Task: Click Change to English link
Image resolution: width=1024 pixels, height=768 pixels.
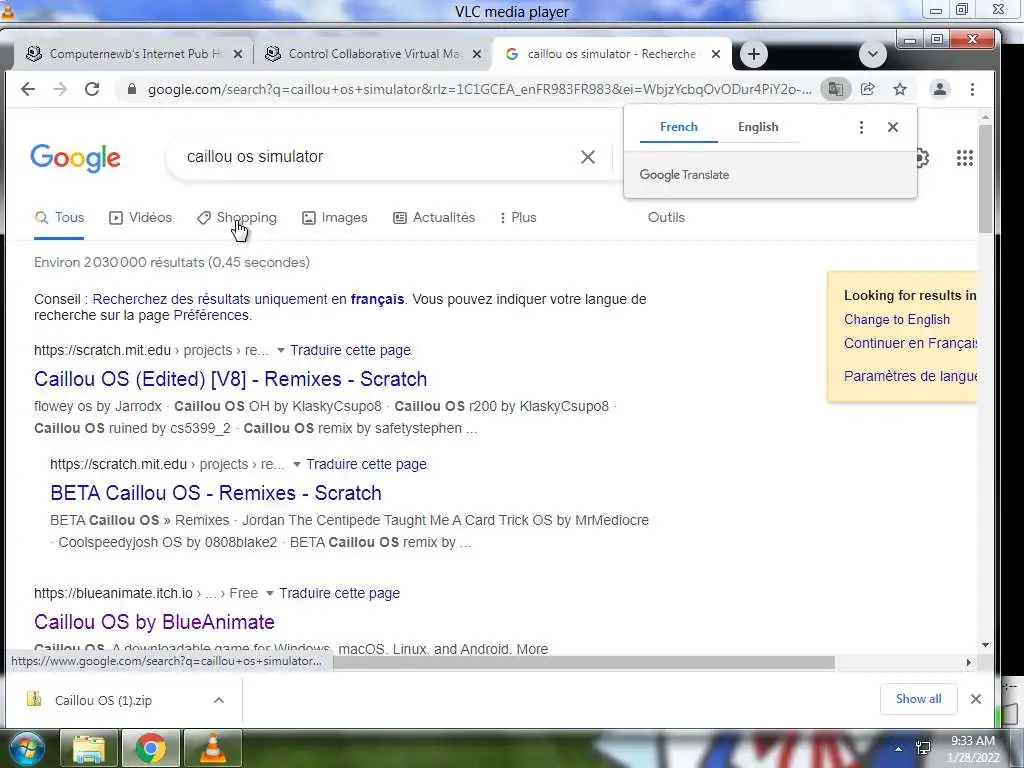Action: point(897,319)
